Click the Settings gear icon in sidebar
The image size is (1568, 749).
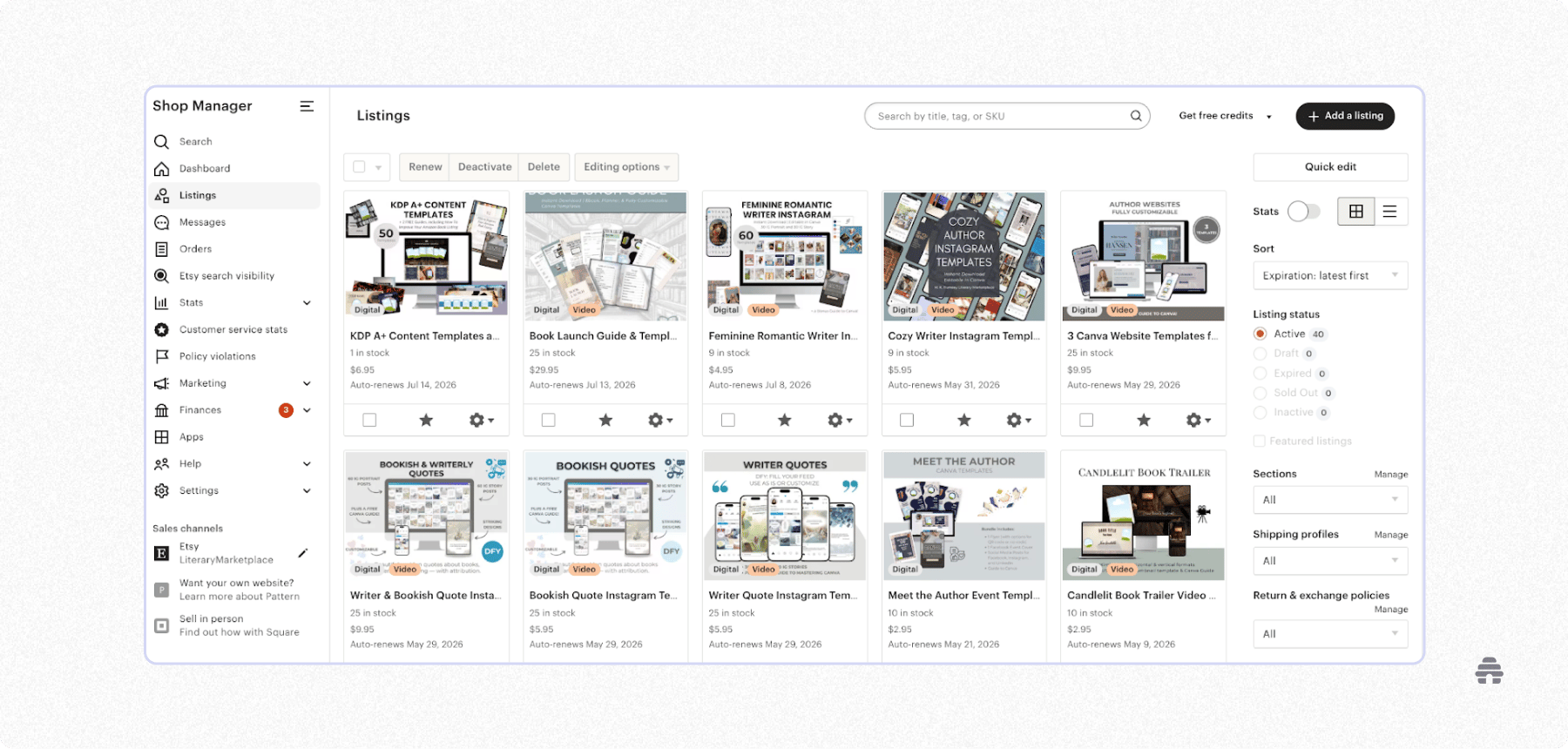pos(161,491)
